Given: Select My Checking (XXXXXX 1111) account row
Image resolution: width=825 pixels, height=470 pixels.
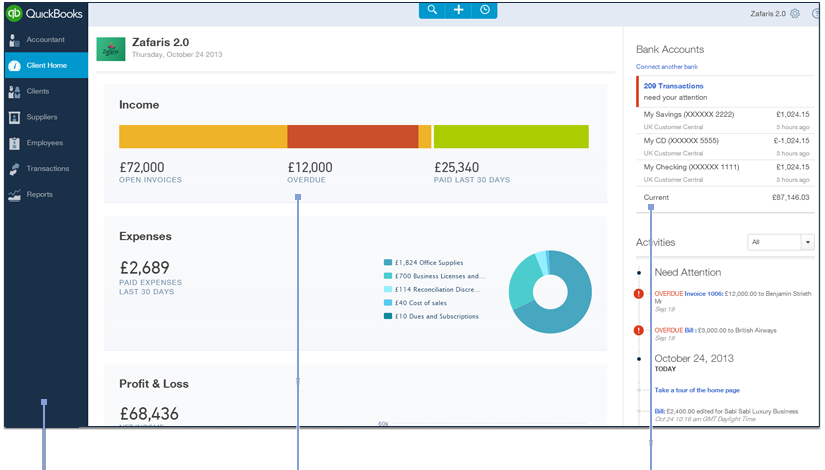Looking at the screenshot, I should 726,173.
